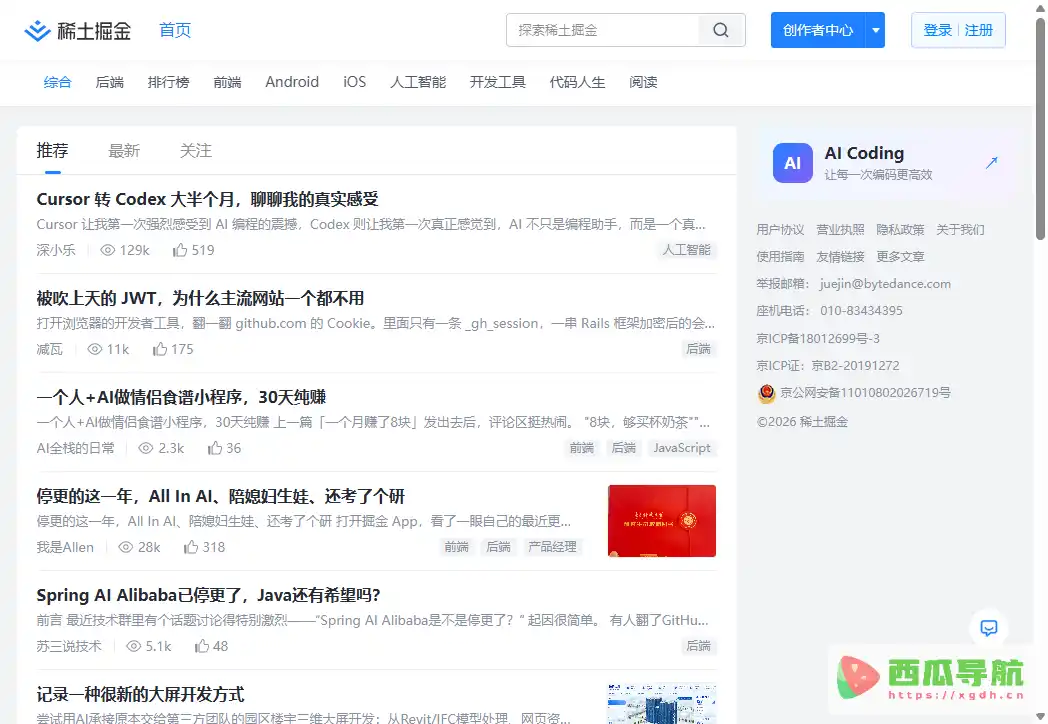This screenshot has height=724, width=1048.
Task: Open the floating feedback chat icon
Action: [989, 628]
